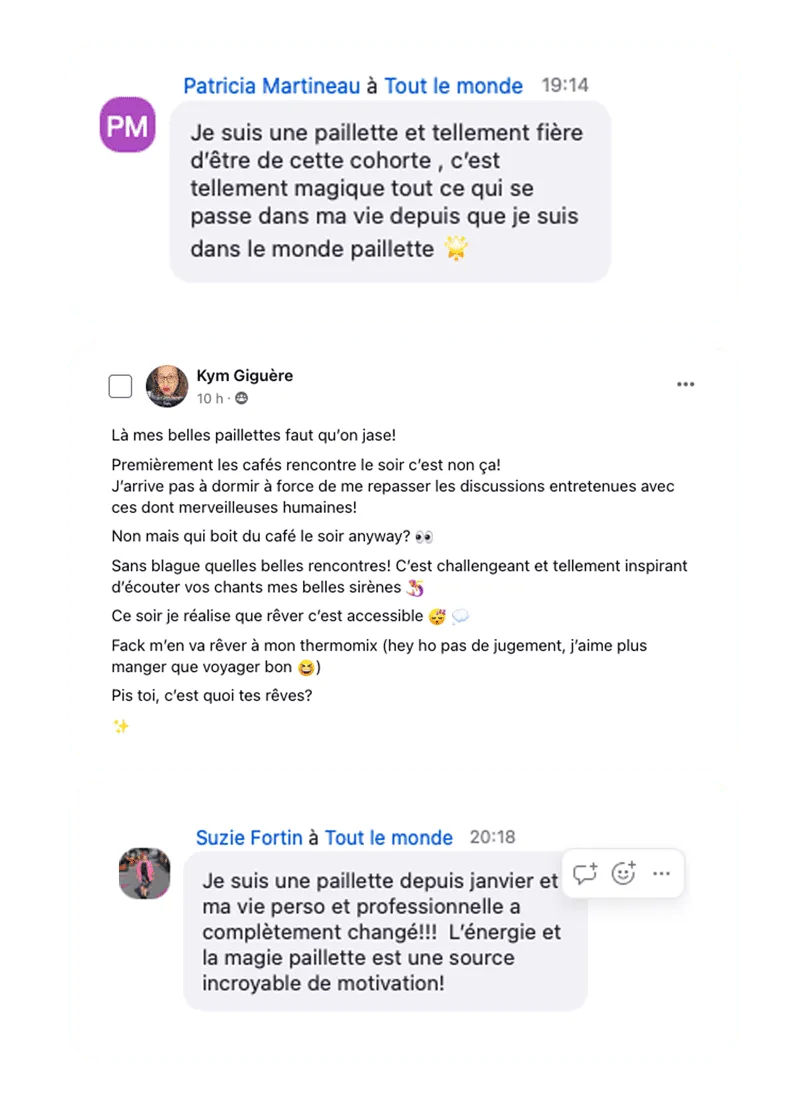800x1103 pixels.
Task: Click the star emoji in Patricia's message
Action: click(x=457, y=248)
